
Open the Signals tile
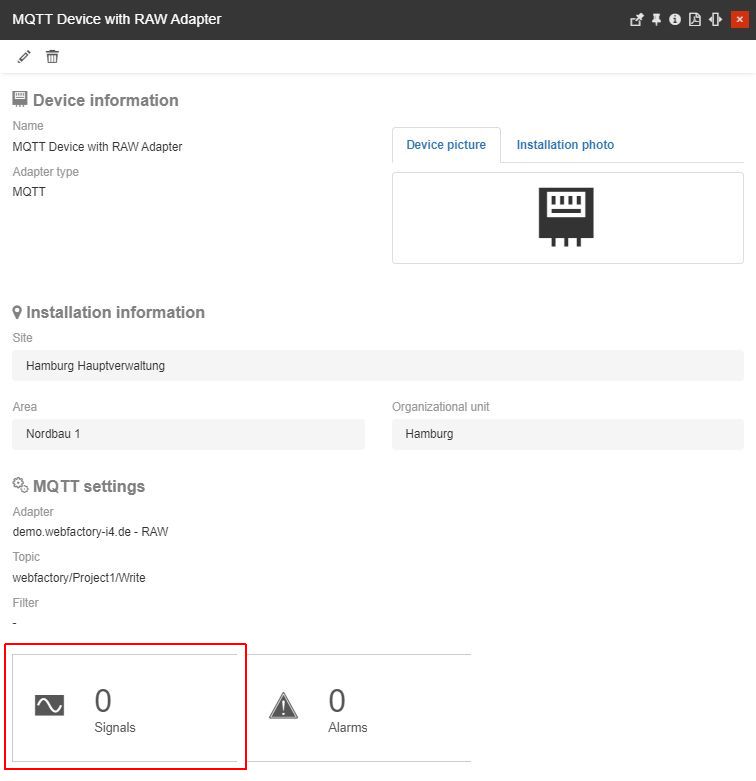(125, 707)
